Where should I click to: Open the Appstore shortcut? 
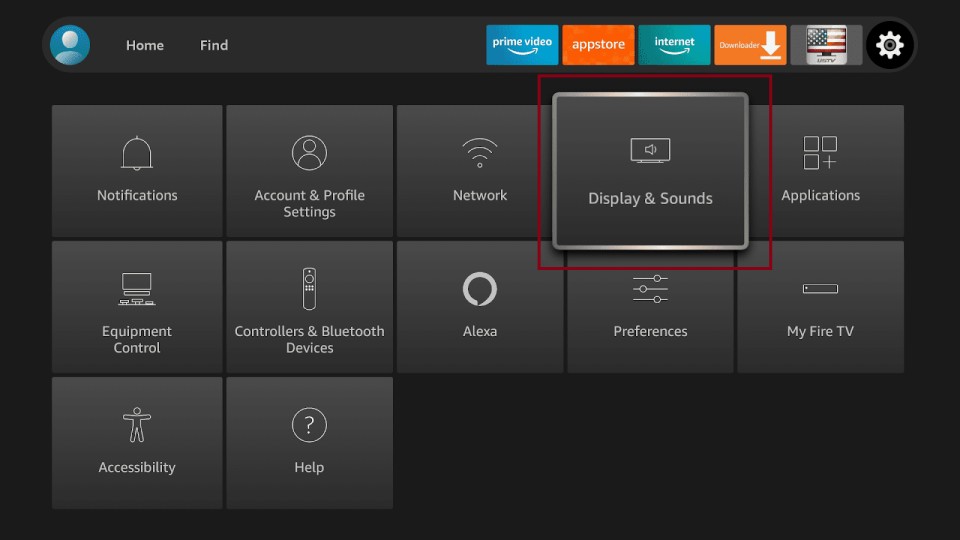pyautogui.click(x=598, y=45)
